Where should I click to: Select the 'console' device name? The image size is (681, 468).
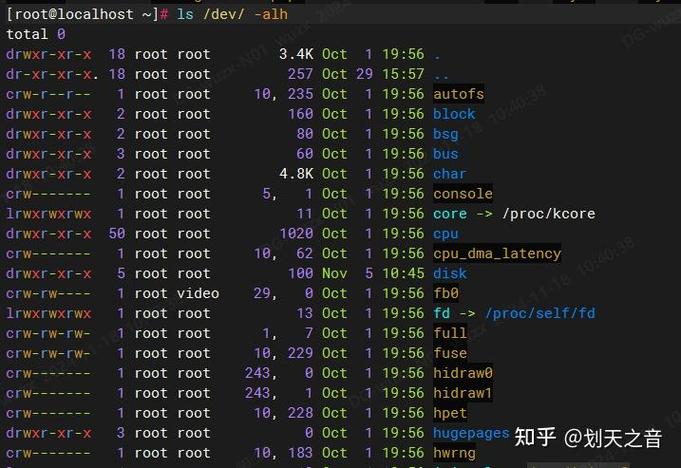(463, 194)
